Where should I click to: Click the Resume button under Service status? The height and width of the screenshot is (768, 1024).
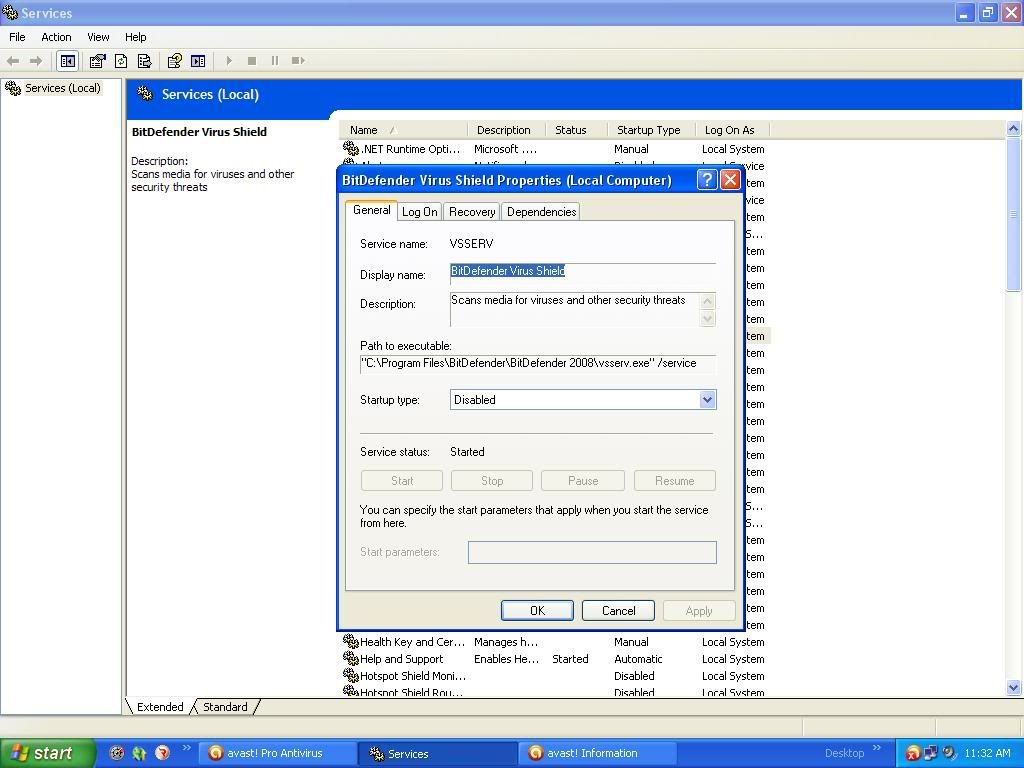pyautogui.click(x=675, y=481)
